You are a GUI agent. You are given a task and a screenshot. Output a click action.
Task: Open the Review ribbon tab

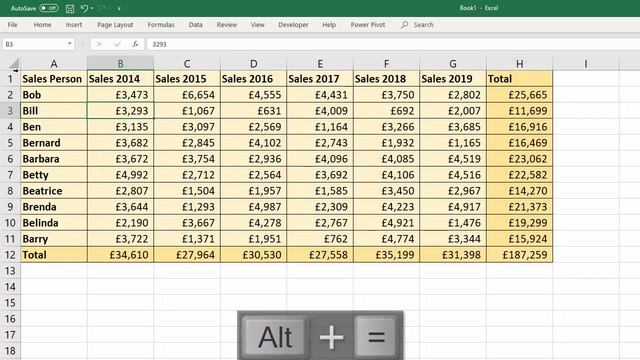227,24
